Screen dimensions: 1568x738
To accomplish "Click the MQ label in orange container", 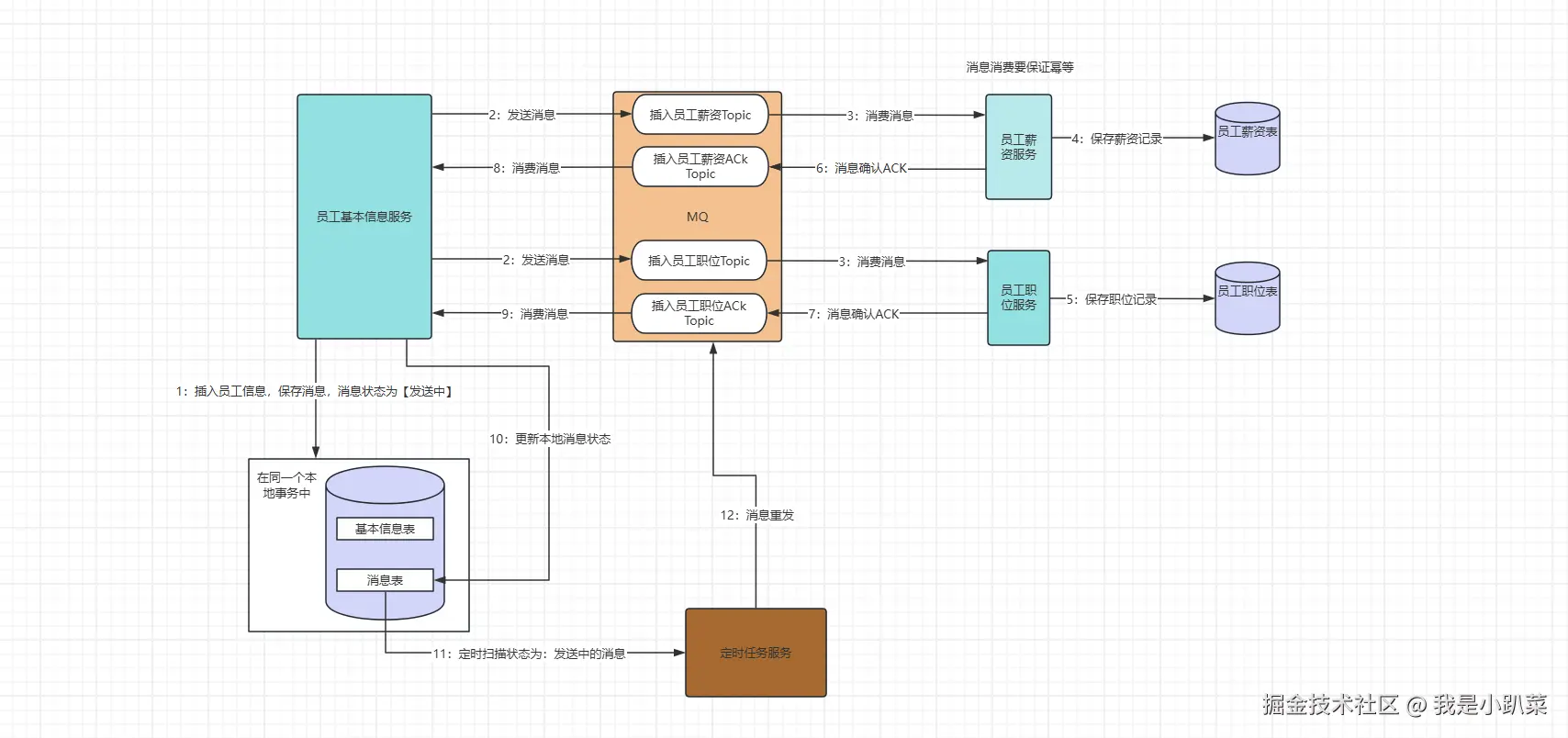I will [698, 217].
